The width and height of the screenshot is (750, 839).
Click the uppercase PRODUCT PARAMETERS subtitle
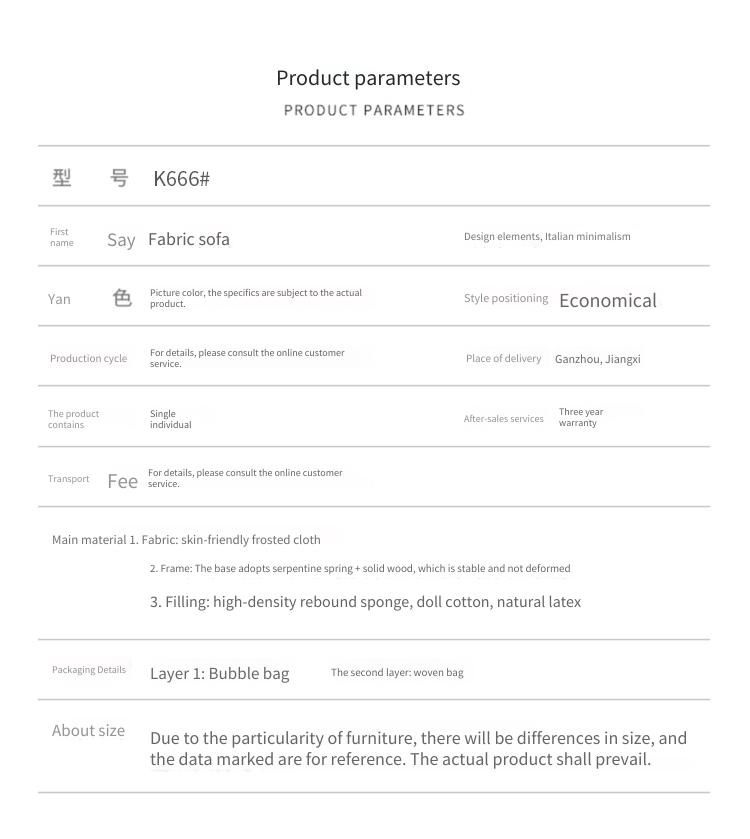coord(374,110)
